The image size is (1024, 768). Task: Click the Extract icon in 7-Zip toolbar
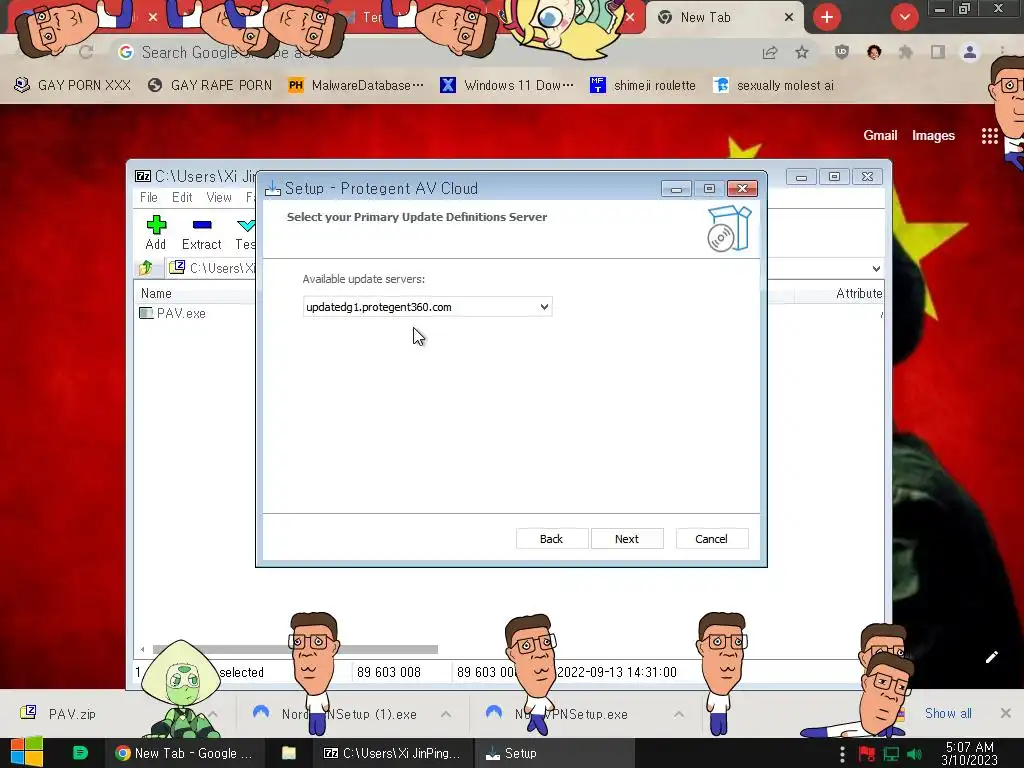coord(202,233)
